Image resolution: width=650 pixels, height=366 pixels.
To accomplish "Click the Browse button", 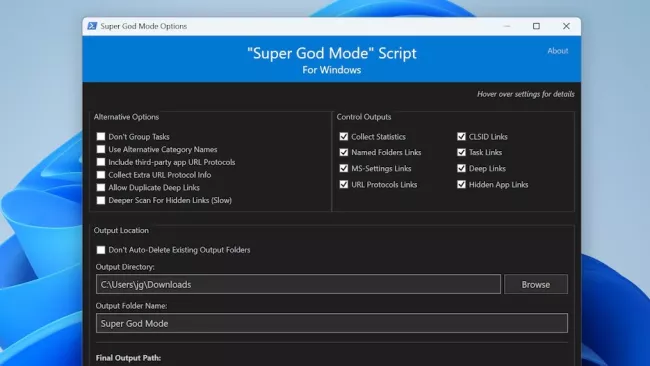I will pos(536,284).
